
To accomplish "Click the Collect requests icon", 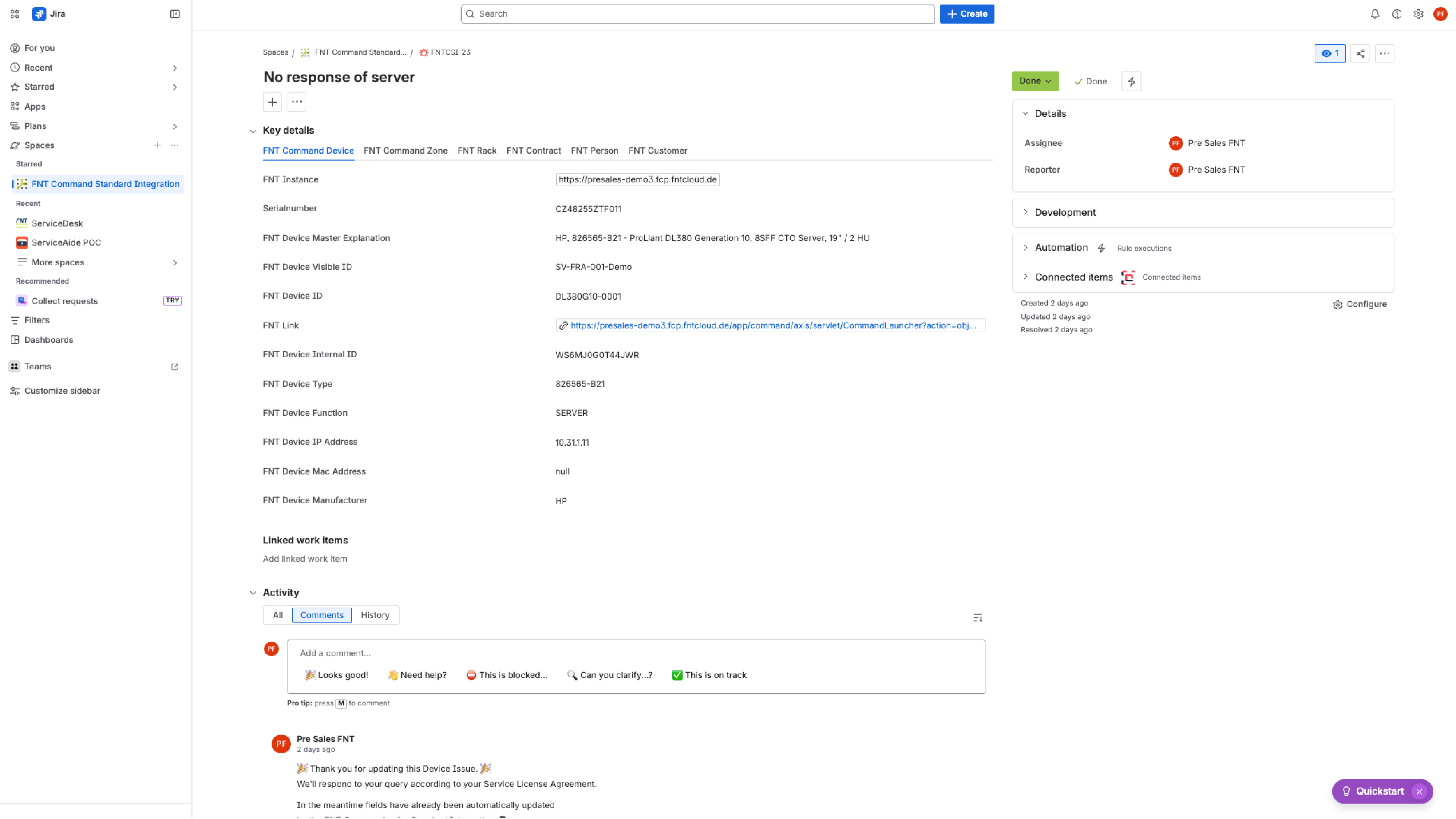I will 21,301.
